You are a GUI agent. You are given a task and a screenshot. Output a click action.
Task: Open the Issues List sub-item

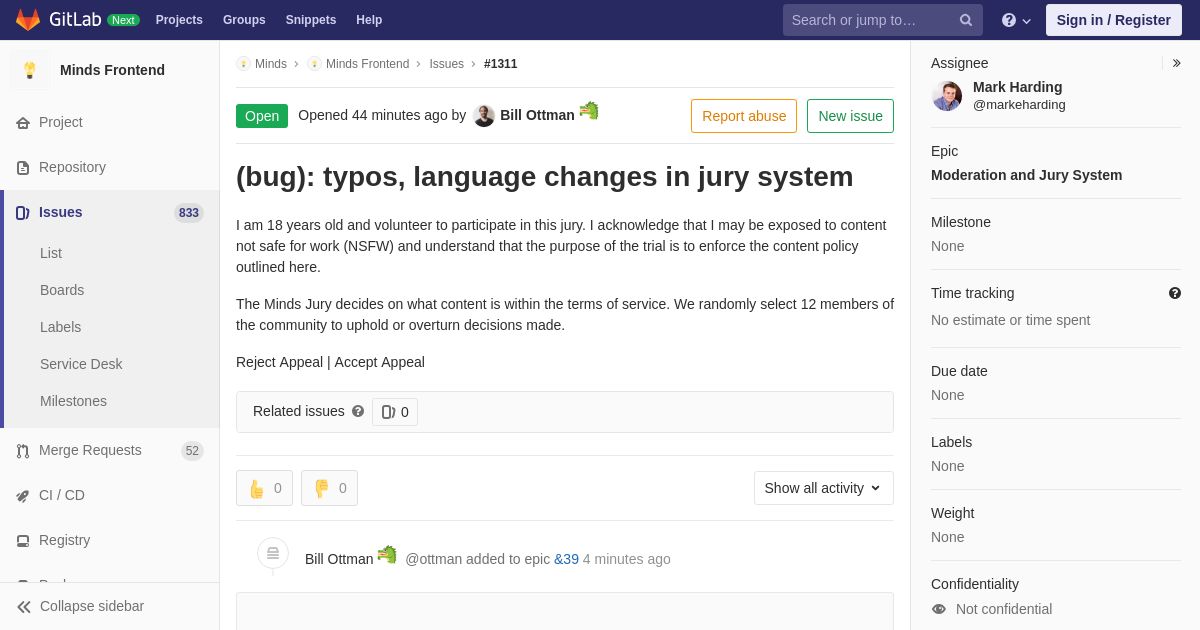51,253
